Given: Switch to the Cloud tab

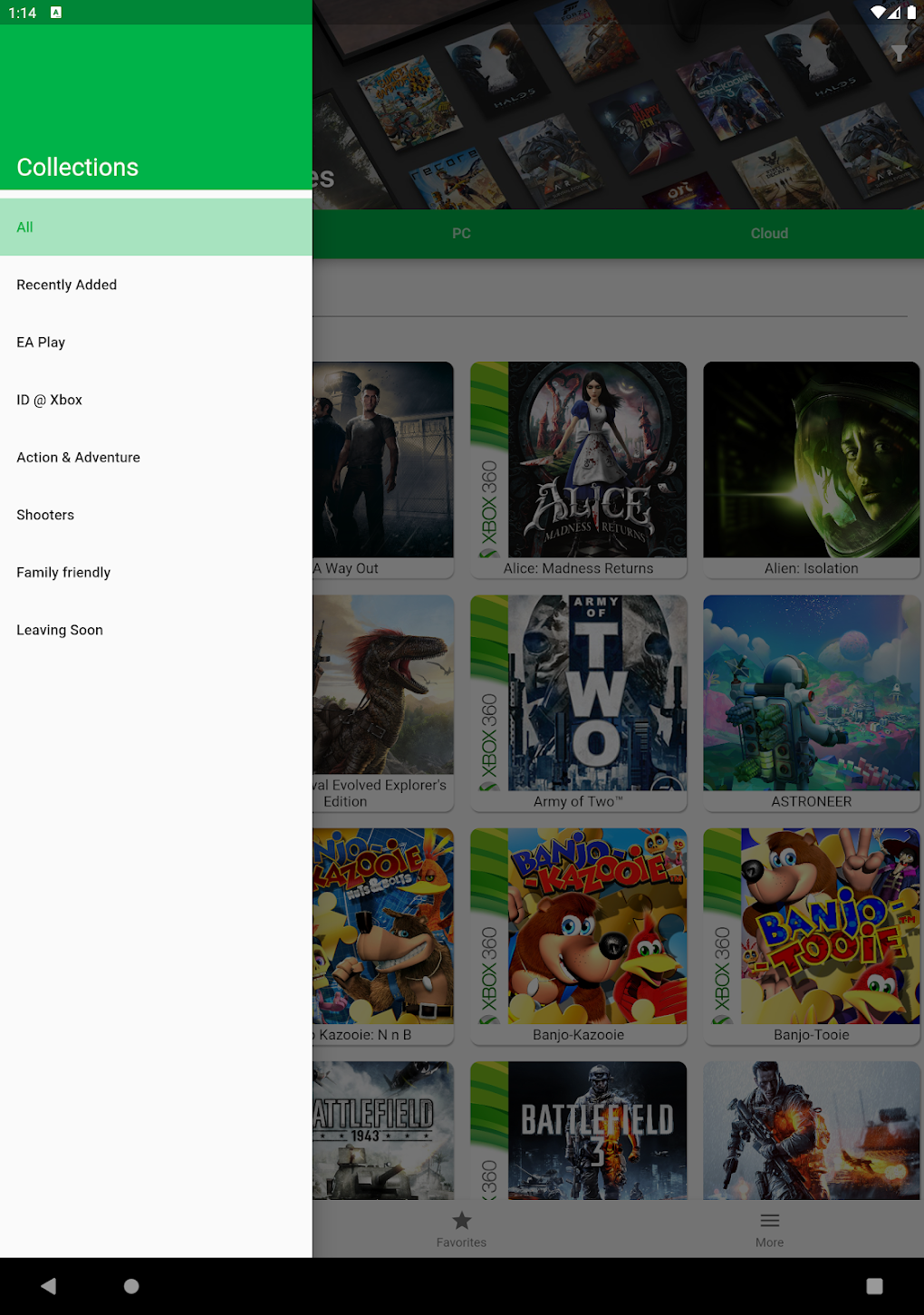Looking at the screenshot, I should tap(769, 234).
